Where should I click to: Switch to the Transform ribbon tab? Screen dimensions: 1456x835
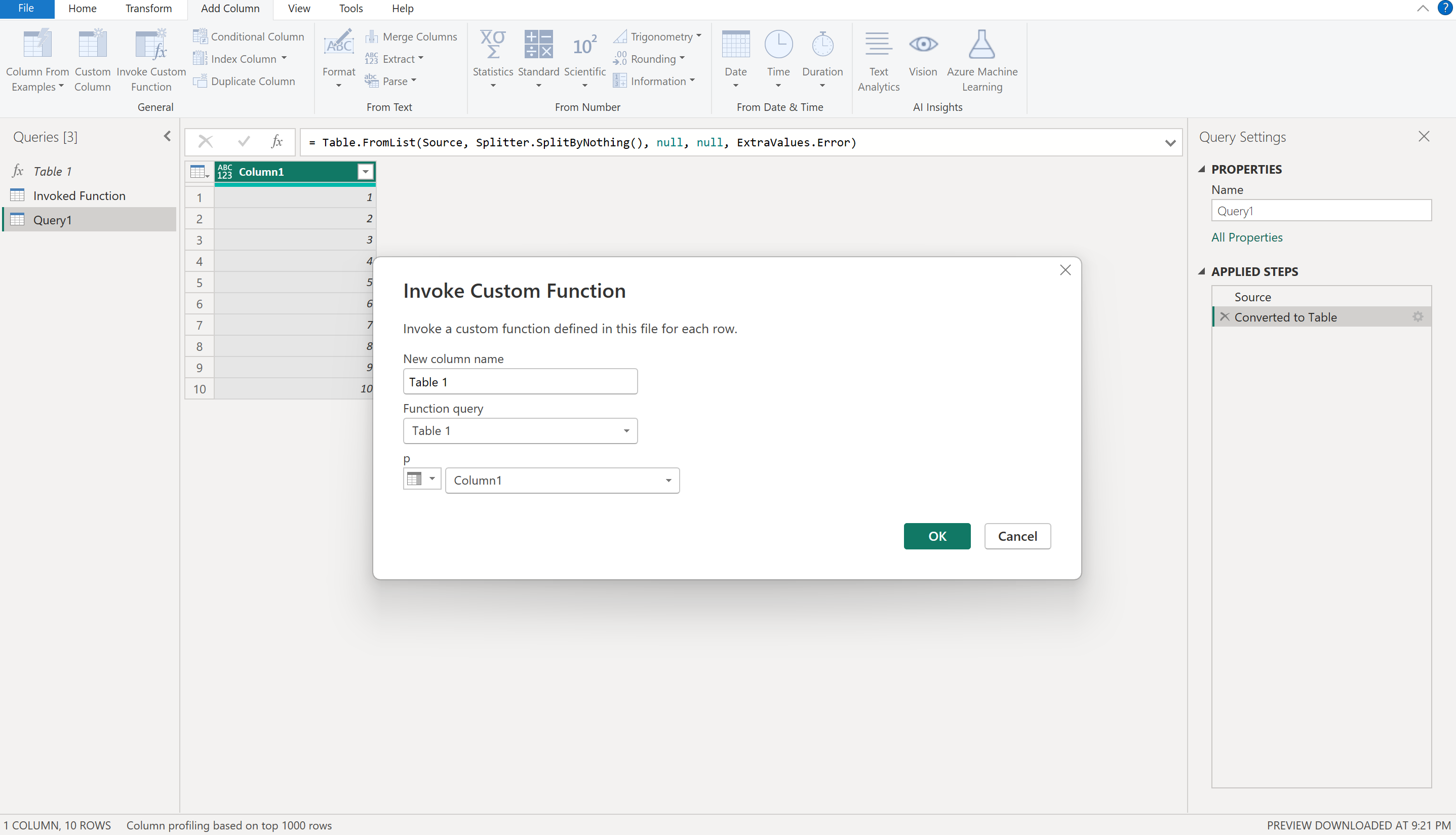[x=148, y=9]
